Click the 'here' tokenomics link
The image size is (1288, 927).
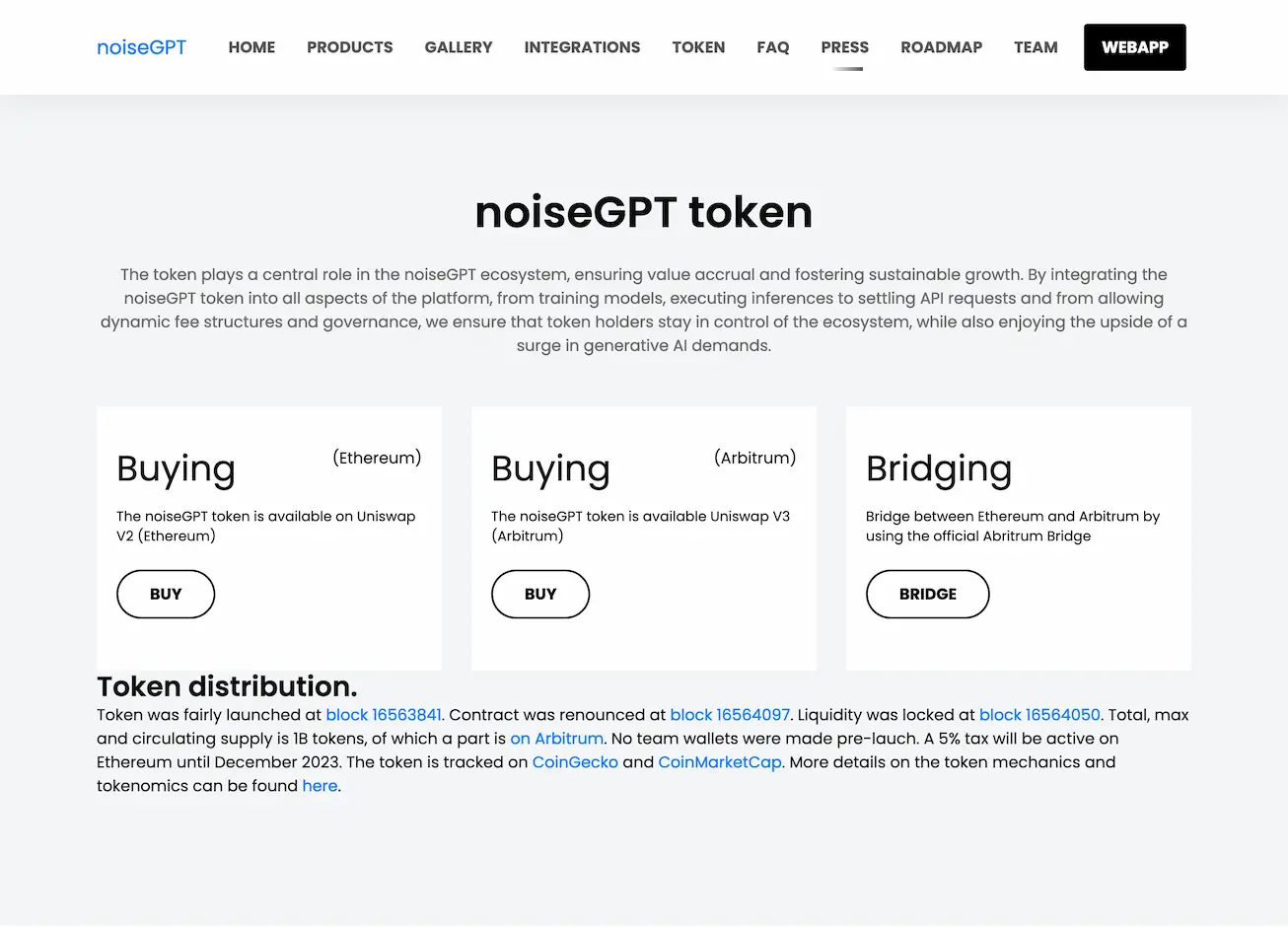[x=320, y=785]
